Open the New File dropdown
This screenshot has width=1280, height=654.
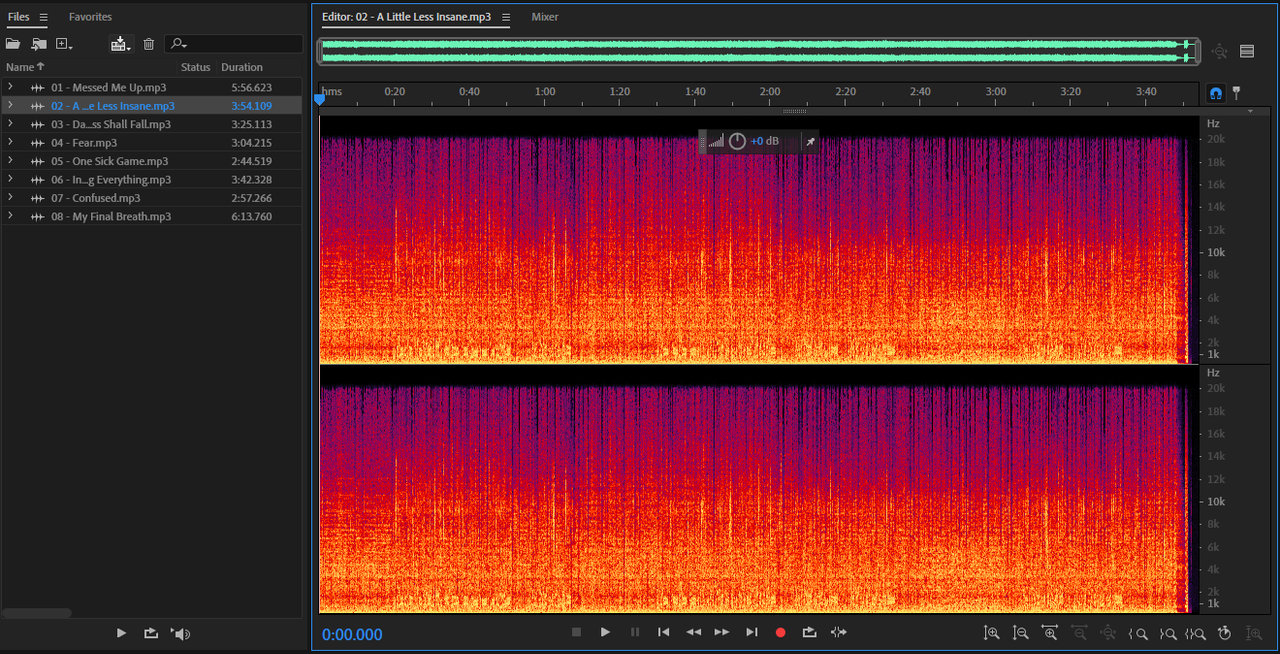[x=64, y=44]
